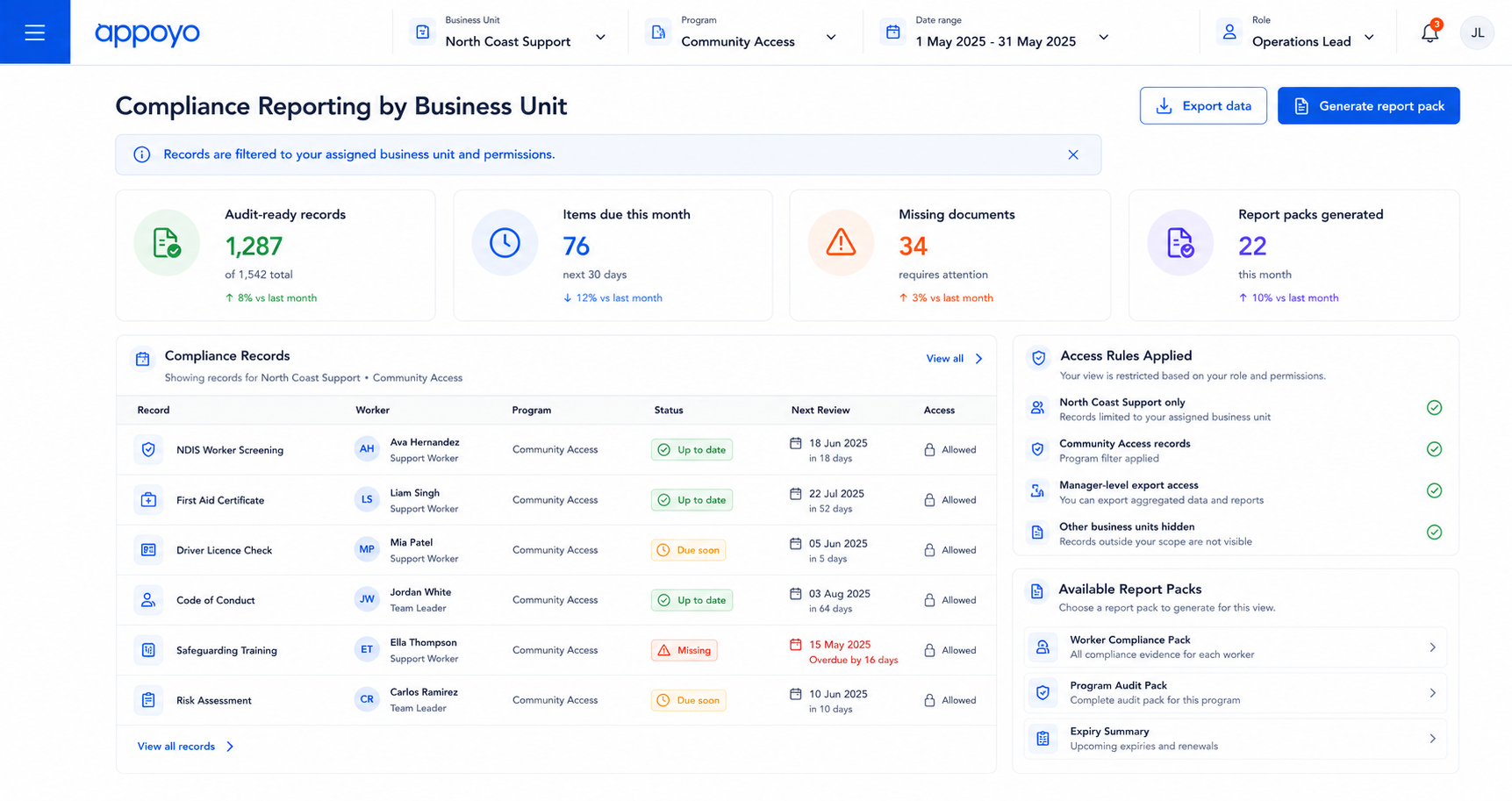Click the Worker Compliance Pack icon
The width and height of the screenshot is (1512, 801).
click(x=1043, y=647)
